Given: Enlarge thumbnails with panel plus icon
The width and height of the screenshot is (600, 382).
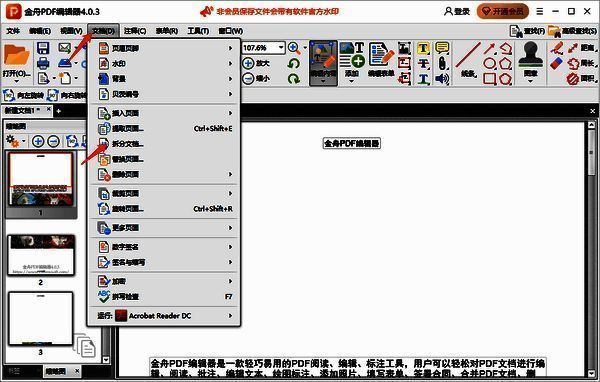Looking at the screenshot, I should click(x=38, y=142).
